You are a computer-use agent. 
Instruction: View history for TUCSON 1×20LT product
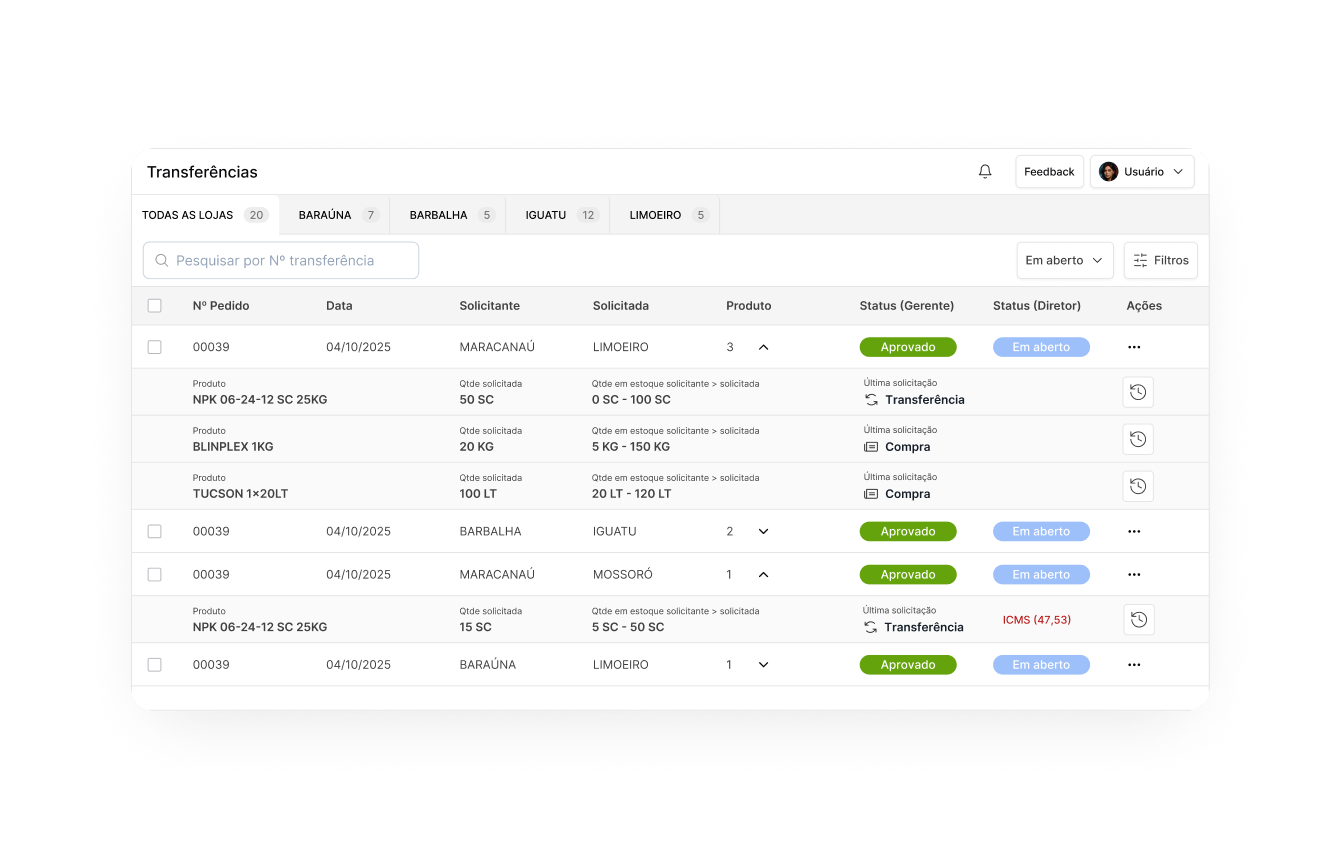1138,486
